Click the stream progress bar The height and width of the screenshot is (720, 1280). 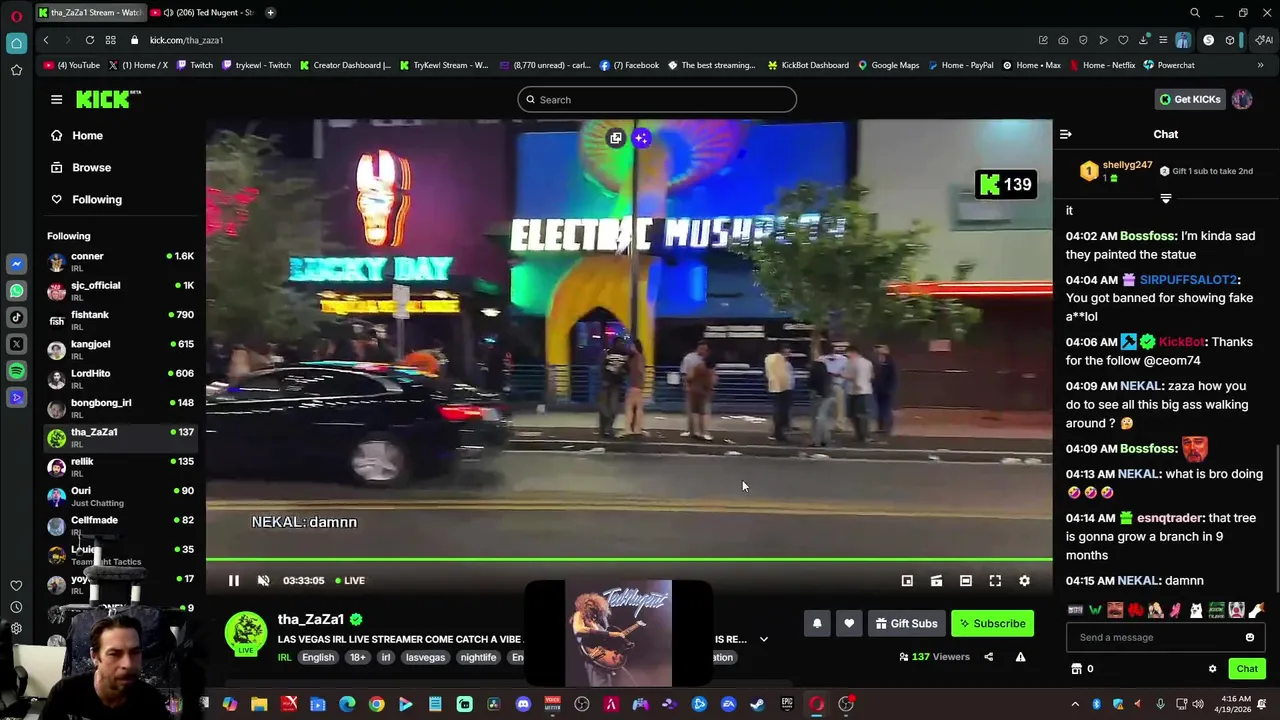click(x=629, y=560)
